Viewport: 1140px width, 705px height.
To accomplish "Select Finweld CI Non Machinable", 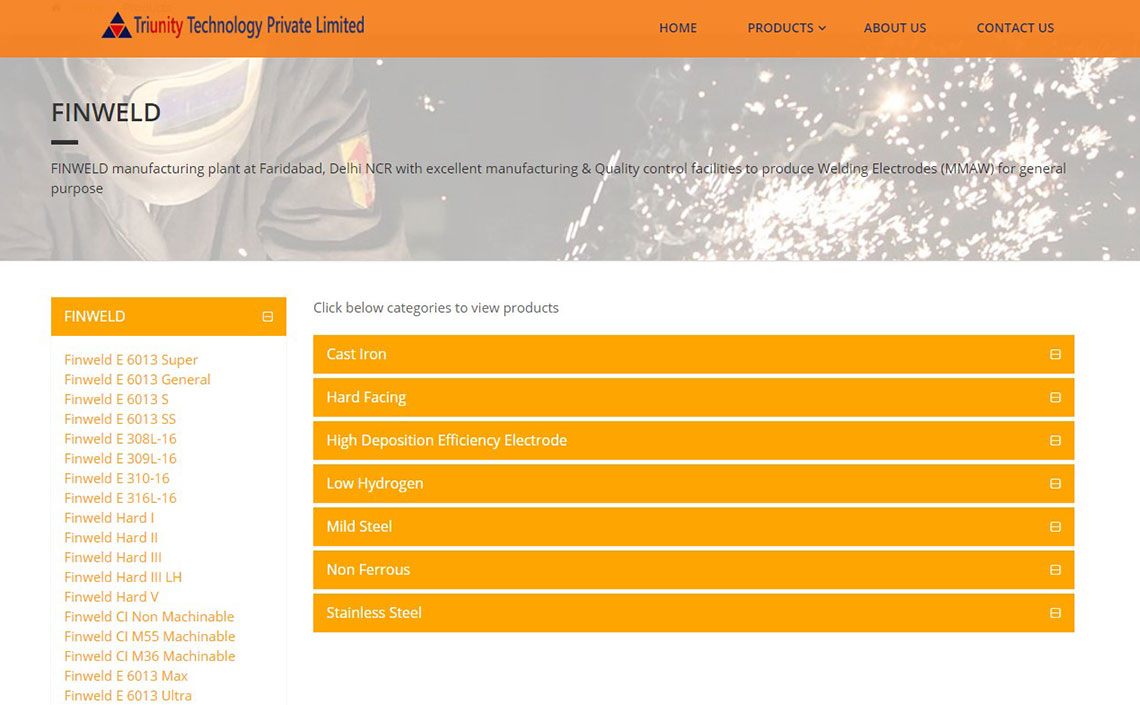I will 149,616.
